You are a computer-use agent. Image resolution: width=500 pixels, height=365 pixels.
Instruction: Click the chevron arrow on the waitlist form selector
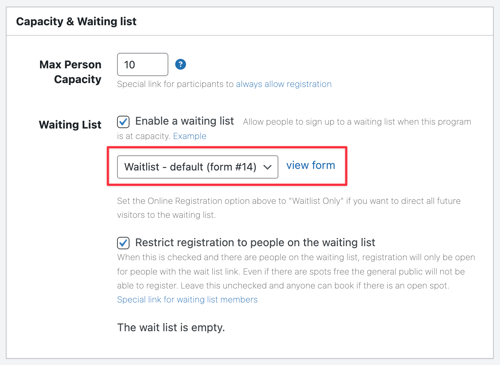(x=267, y=167)
